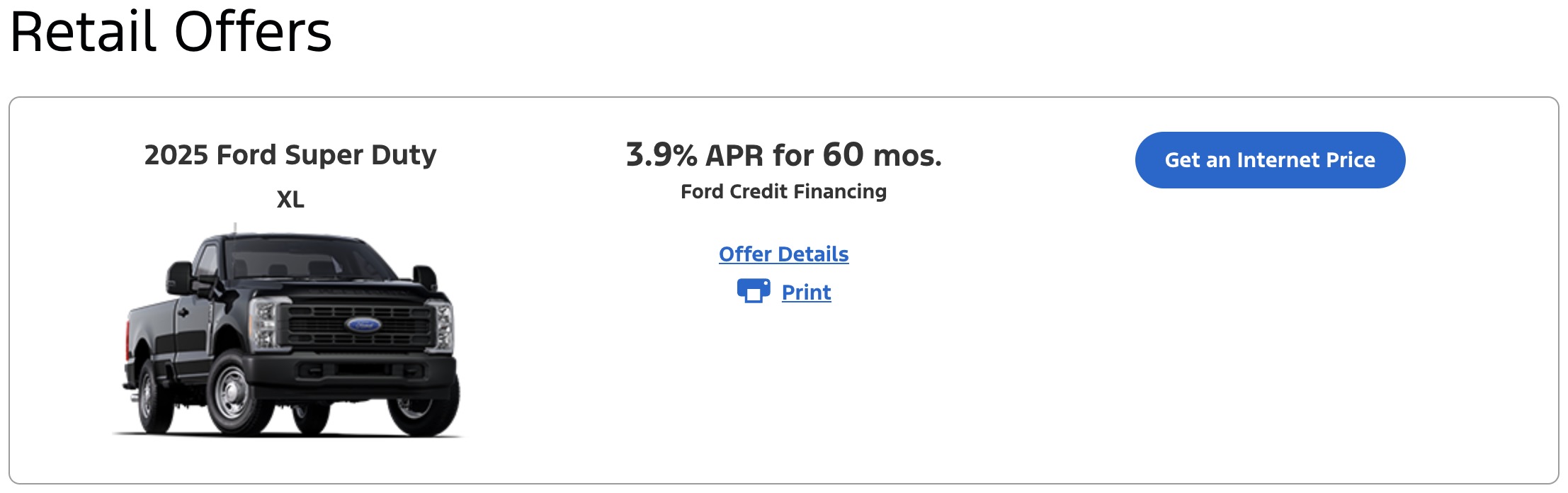Click the Print link text
1568x493 pixels.
coord(806,293)
